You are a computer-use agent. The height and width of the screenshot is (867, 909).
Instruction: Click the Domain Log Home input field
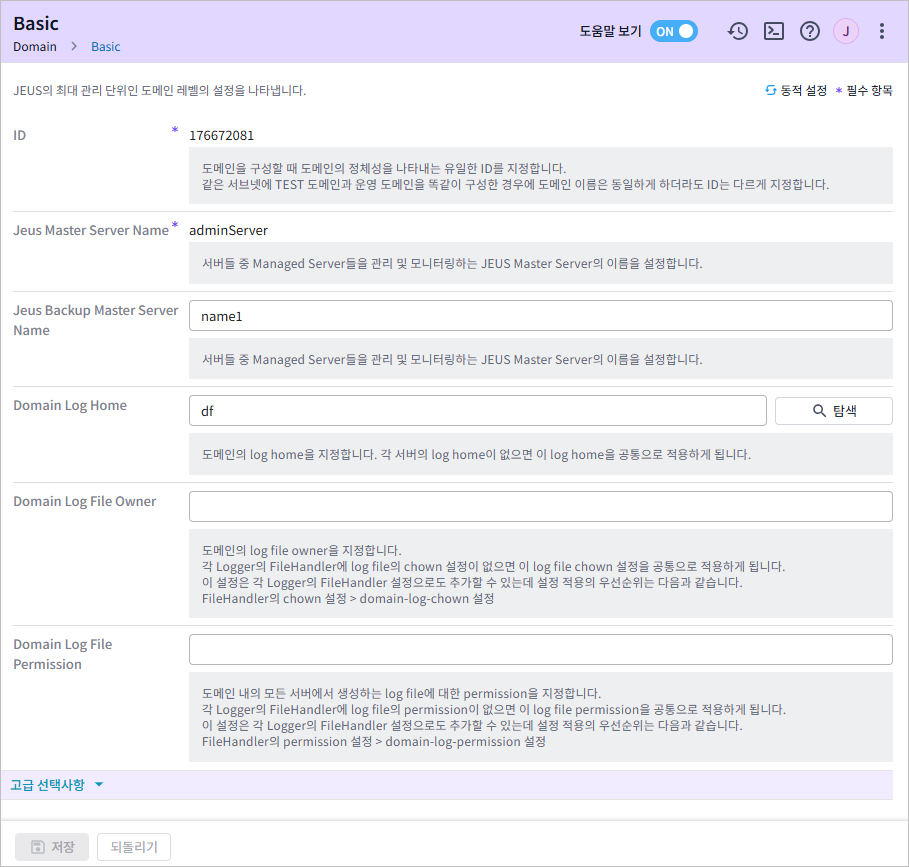477,411
